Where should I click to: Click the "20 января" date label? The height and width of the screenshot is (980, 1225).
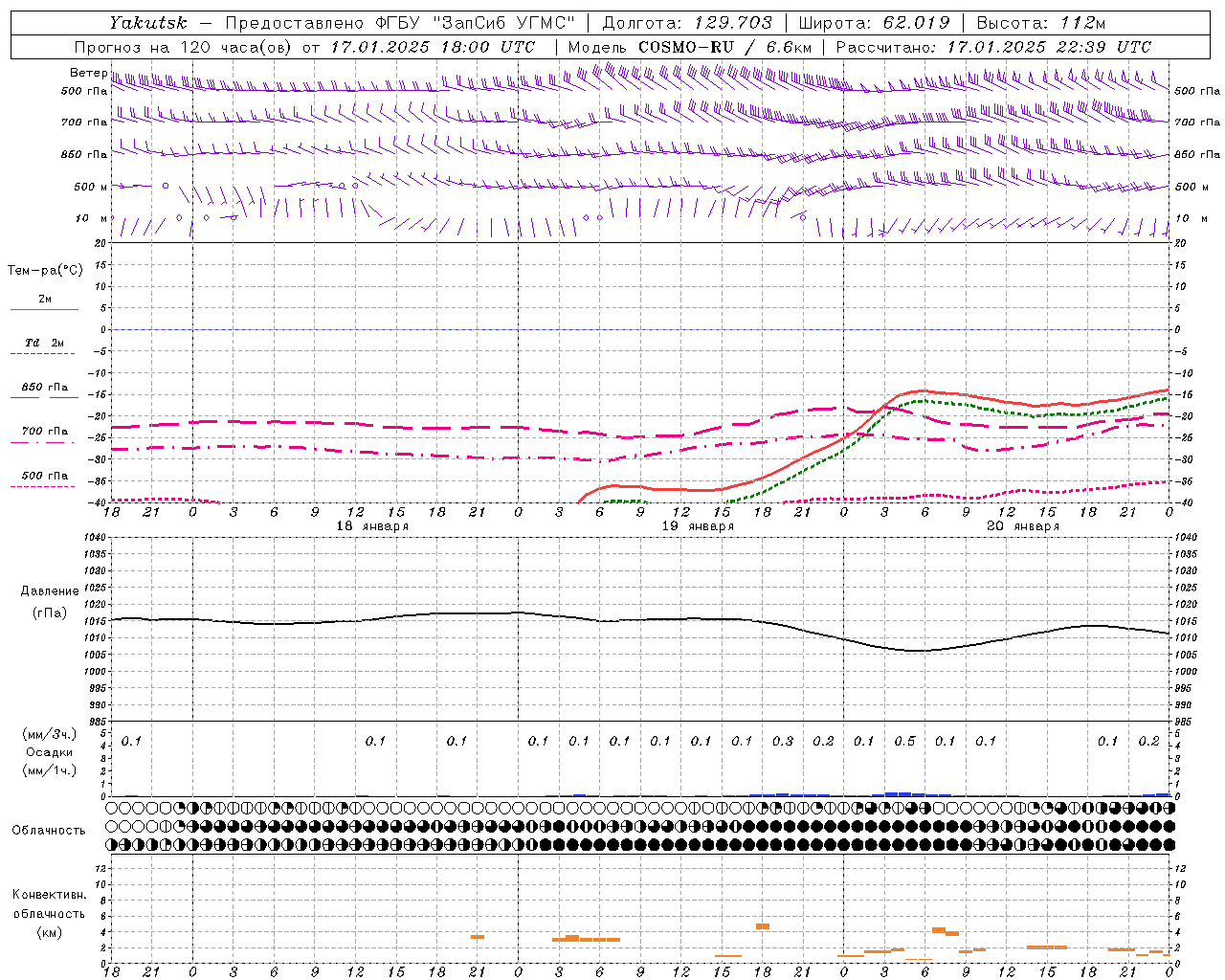(x=1023, y=526)
